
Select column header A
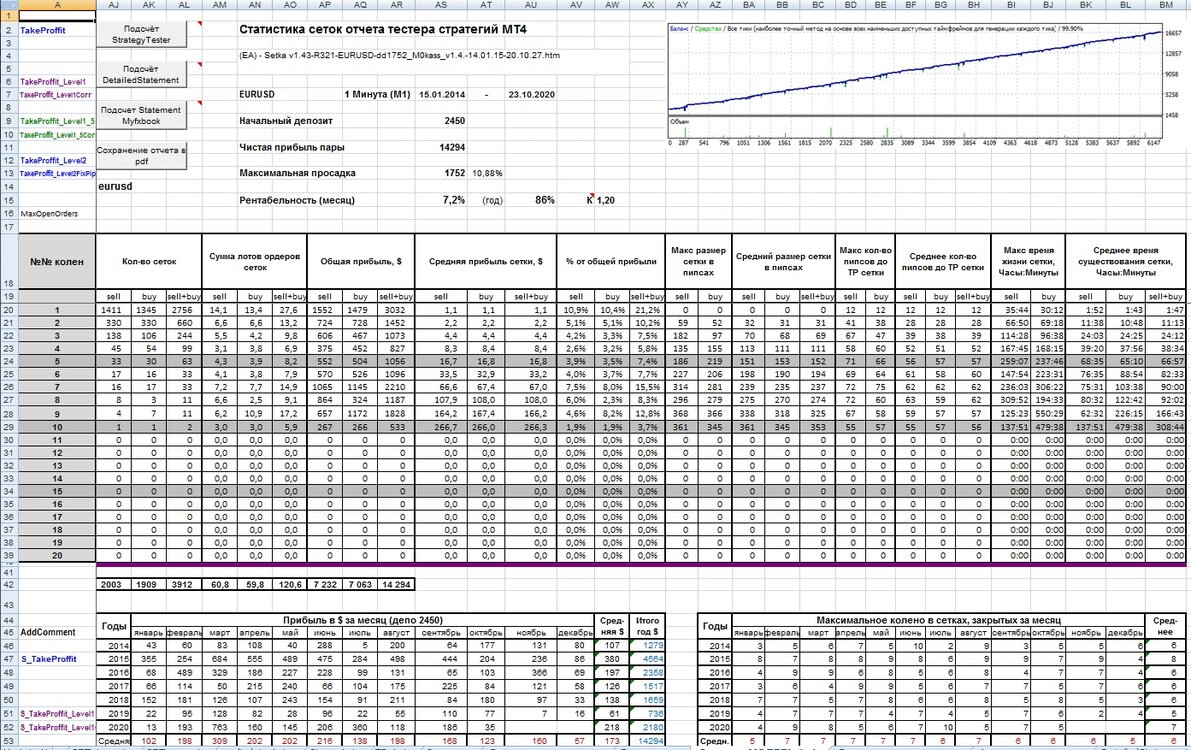click(x=57, y=5)
